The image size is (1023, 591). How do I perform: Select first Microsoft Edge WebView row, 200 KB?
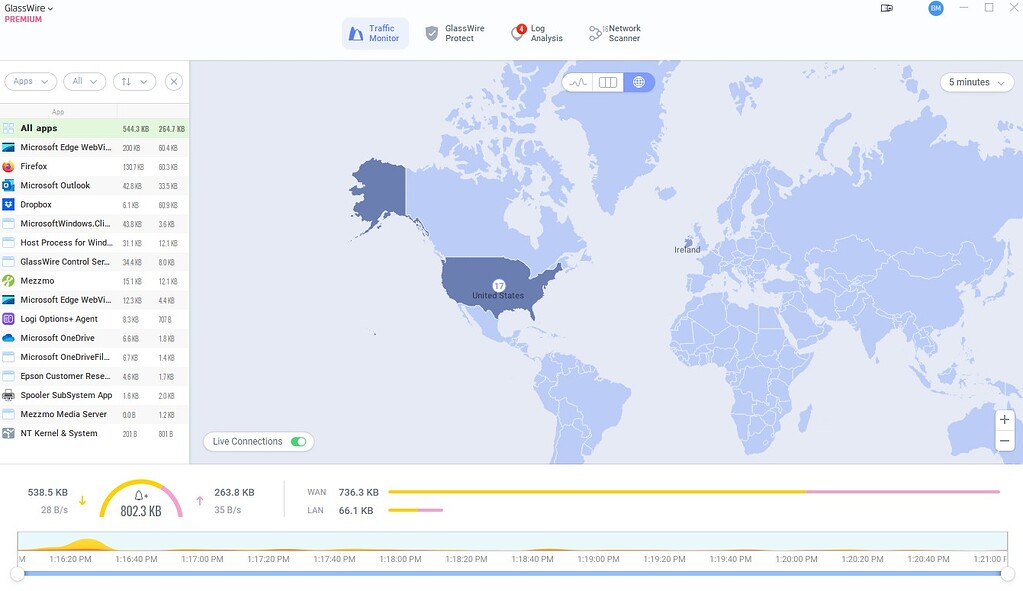[x=95, y=147]
